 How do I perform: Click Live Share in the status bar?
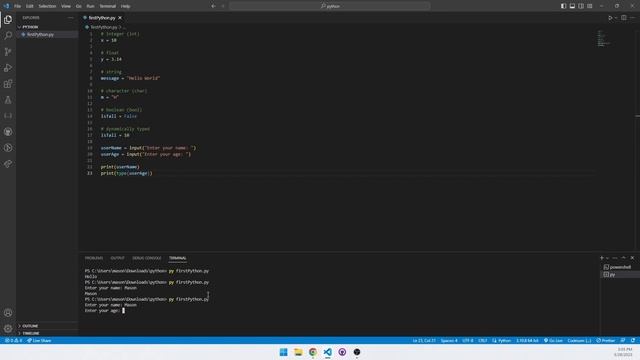click(39, 340)
